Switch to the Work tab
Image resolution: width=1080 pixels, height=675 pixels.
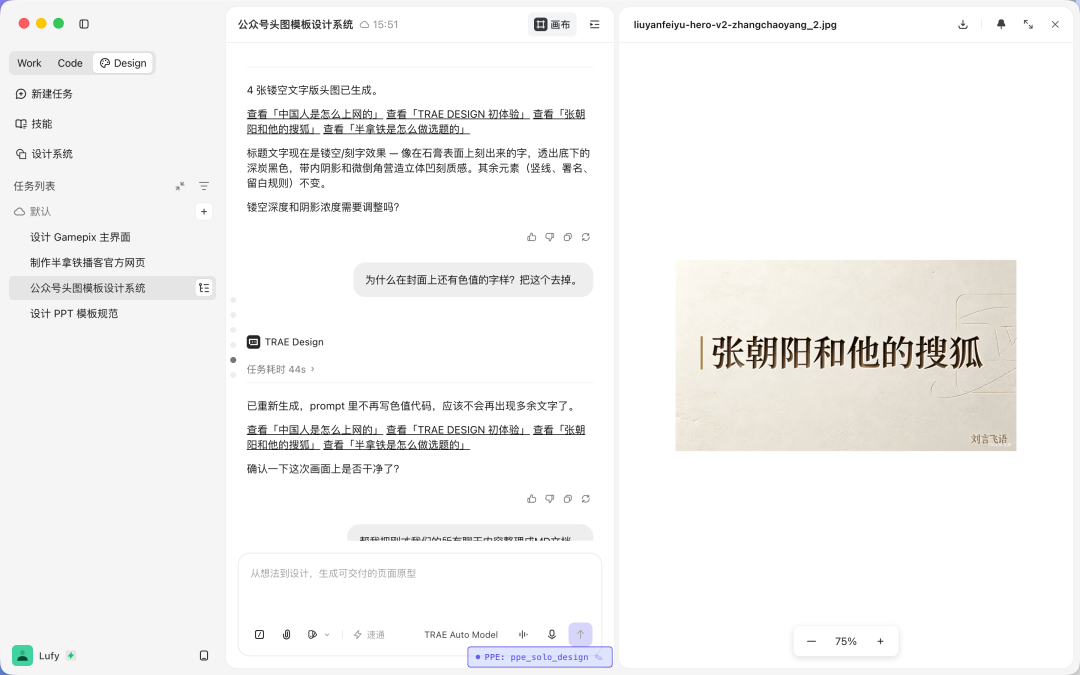click(x=30, y=63)
